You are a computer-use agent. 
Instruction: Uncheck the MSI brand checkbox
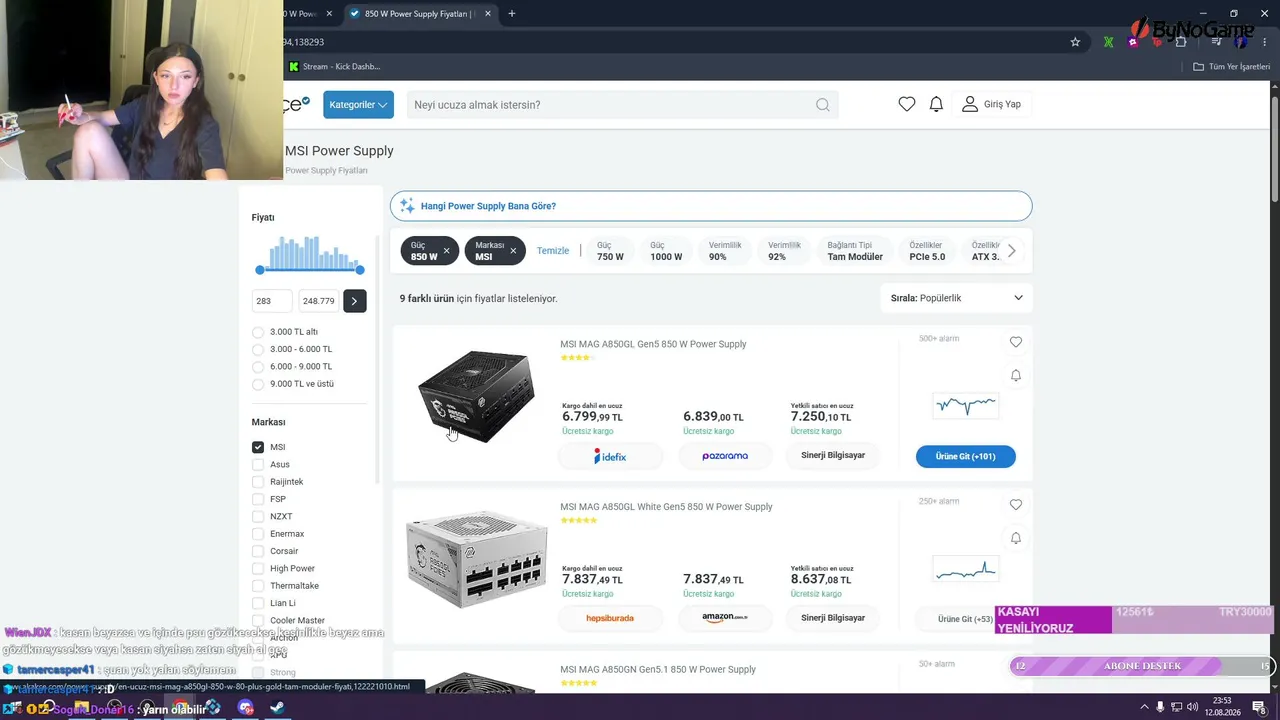(258, 447)
